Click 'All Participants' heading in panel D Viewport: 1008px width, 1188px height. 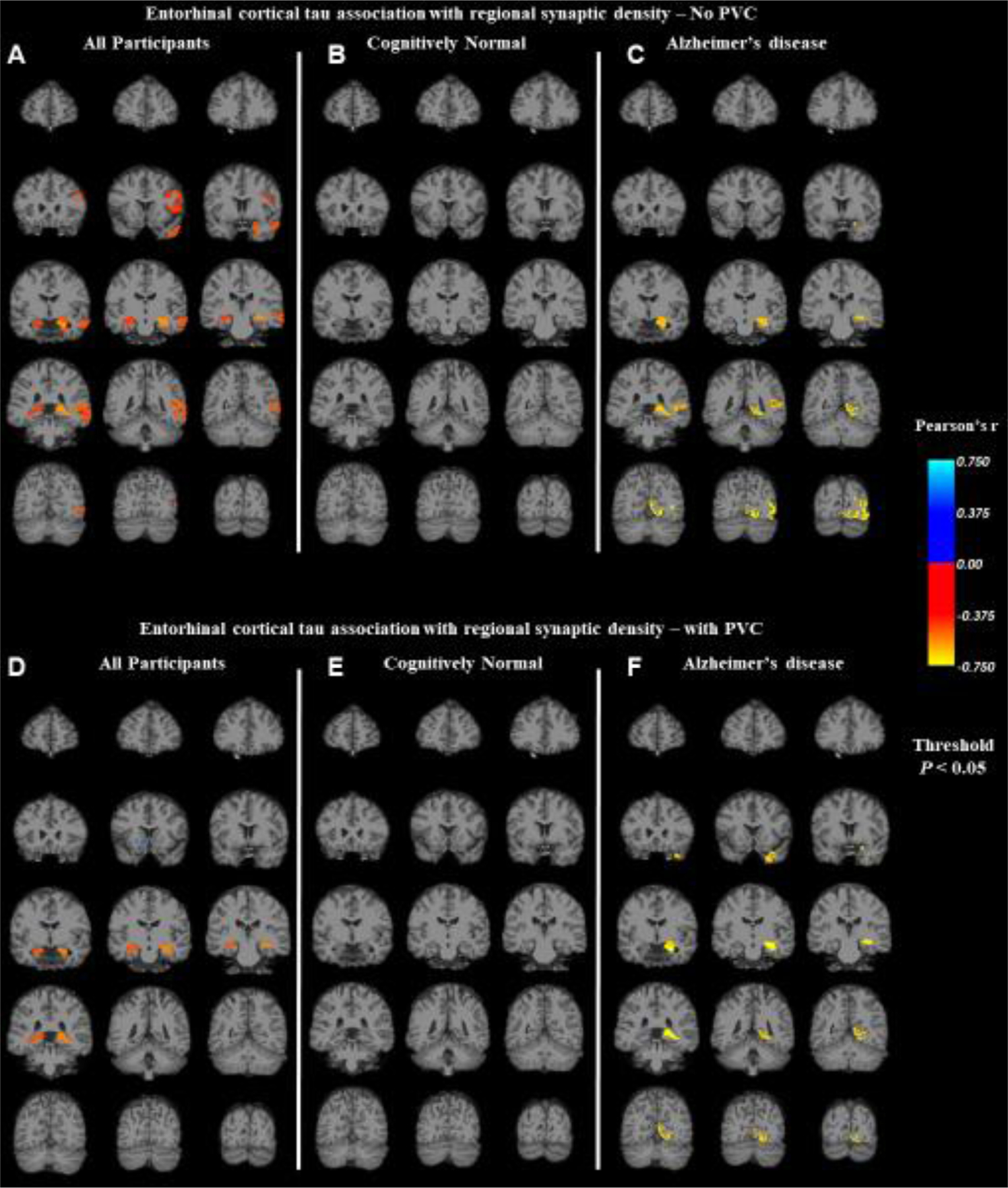tap(162, 663)
